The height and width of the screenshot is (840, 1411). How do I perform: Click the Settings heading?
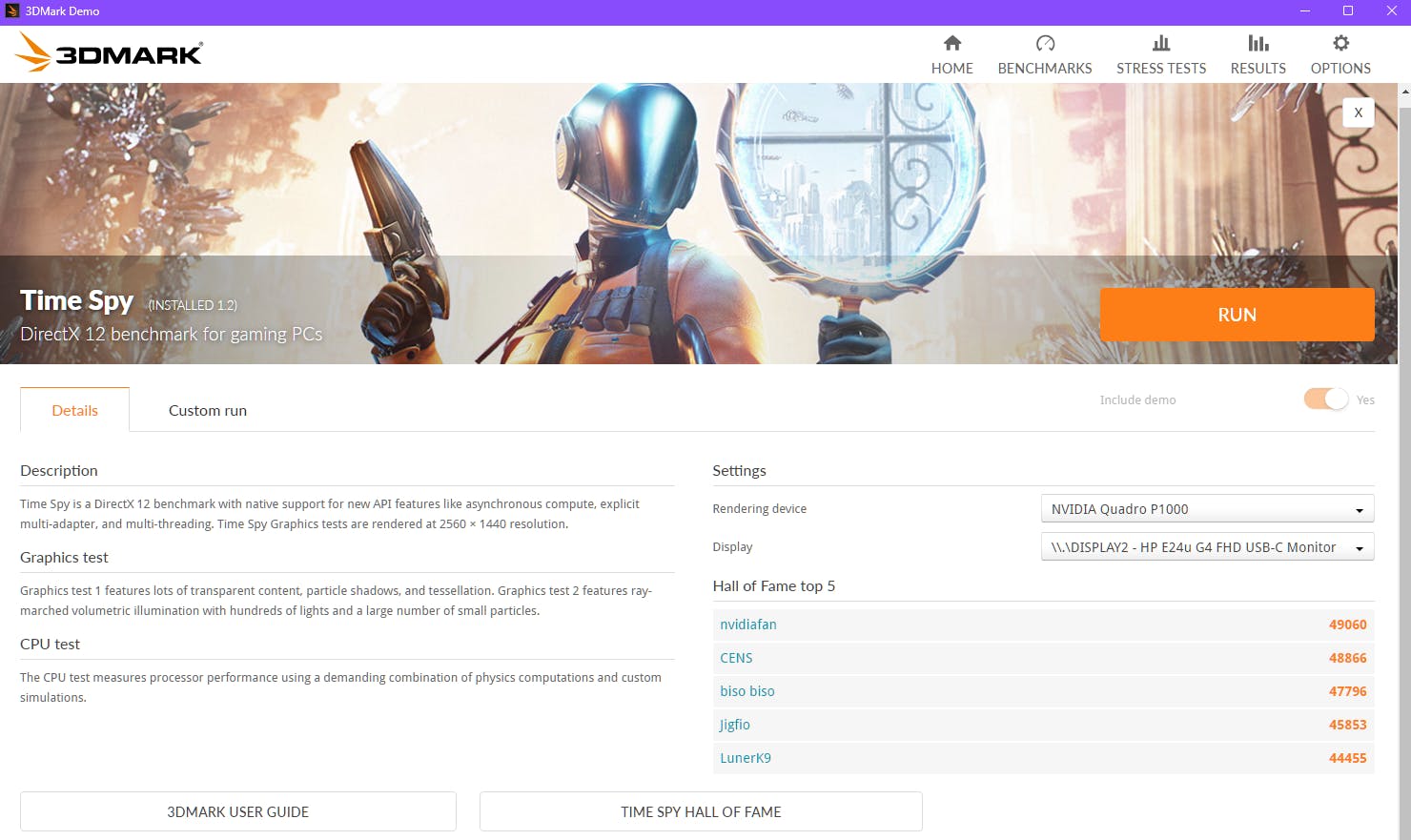(x=739, y=471)
